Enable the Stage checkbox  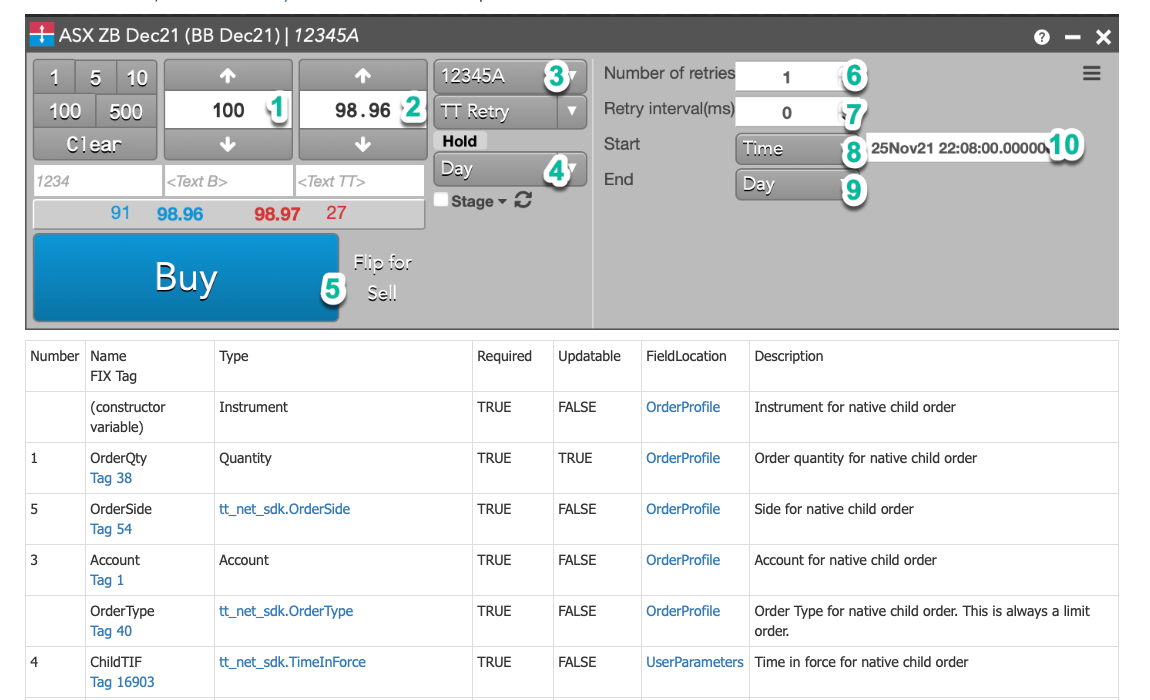441,201
